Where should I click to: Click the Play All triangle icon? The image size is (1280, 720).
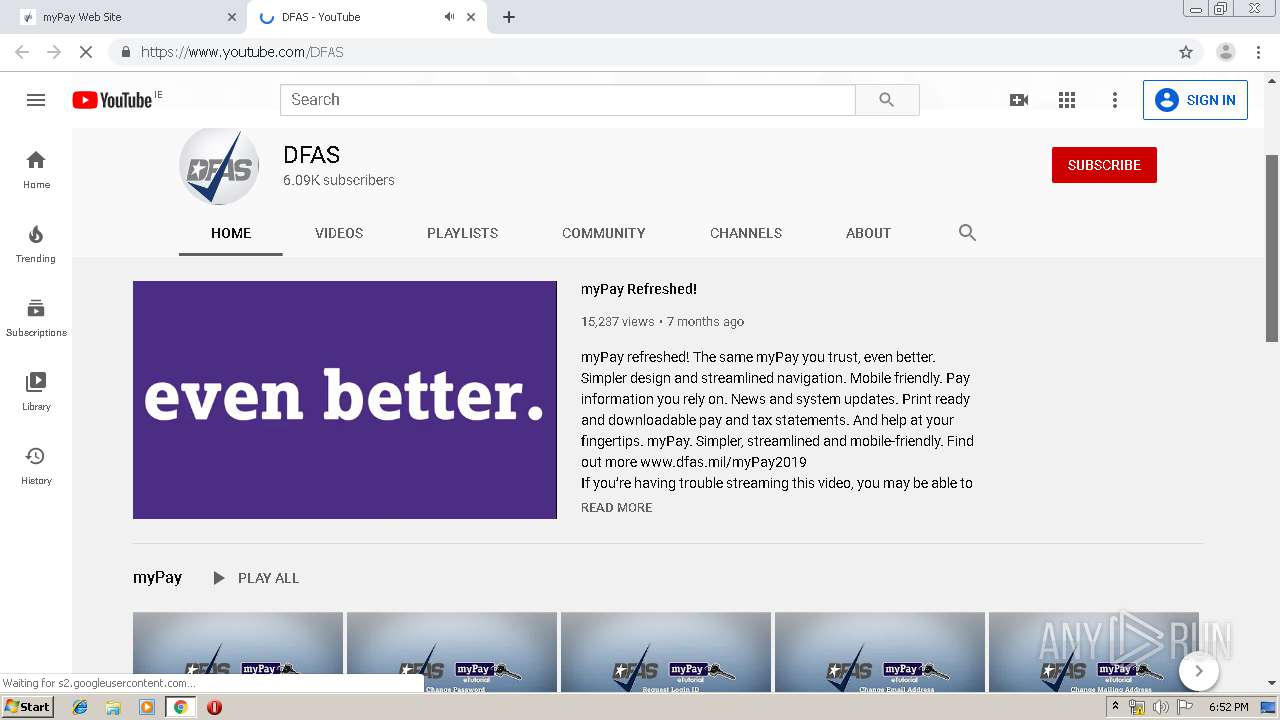click(x=219, y=578)
